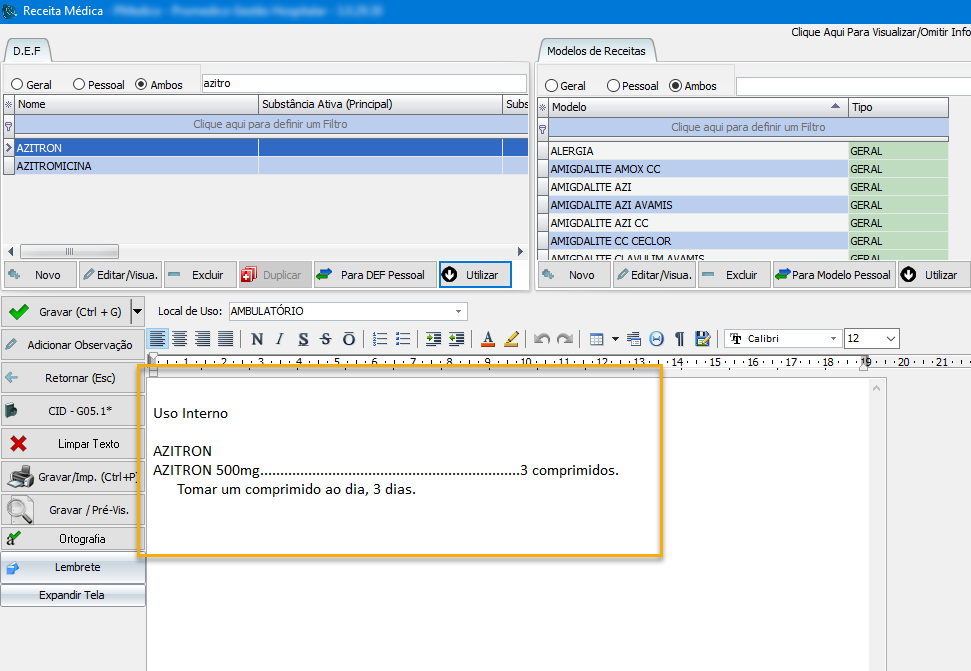Open the Local de Uso dropdown
The image size is (971, 671).
point(458,311)
